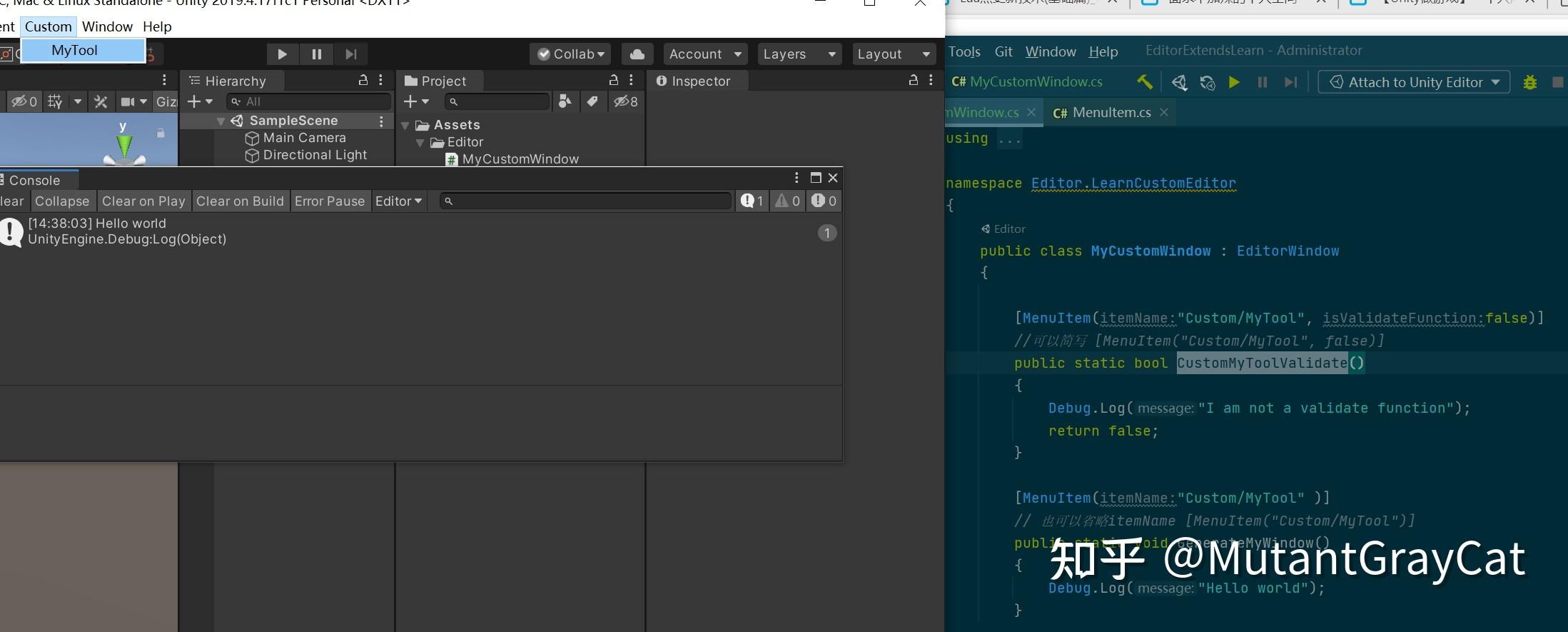Viewport: 1568px width, 632px height.
Task: Select Directional Light in the Hierarchy
Action: click(315, 155)
